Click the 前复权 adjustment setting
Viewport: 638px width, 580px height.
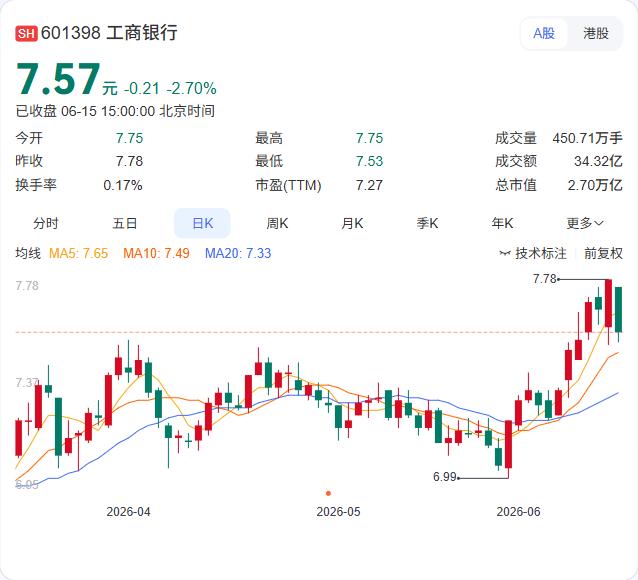click(603, 253)
